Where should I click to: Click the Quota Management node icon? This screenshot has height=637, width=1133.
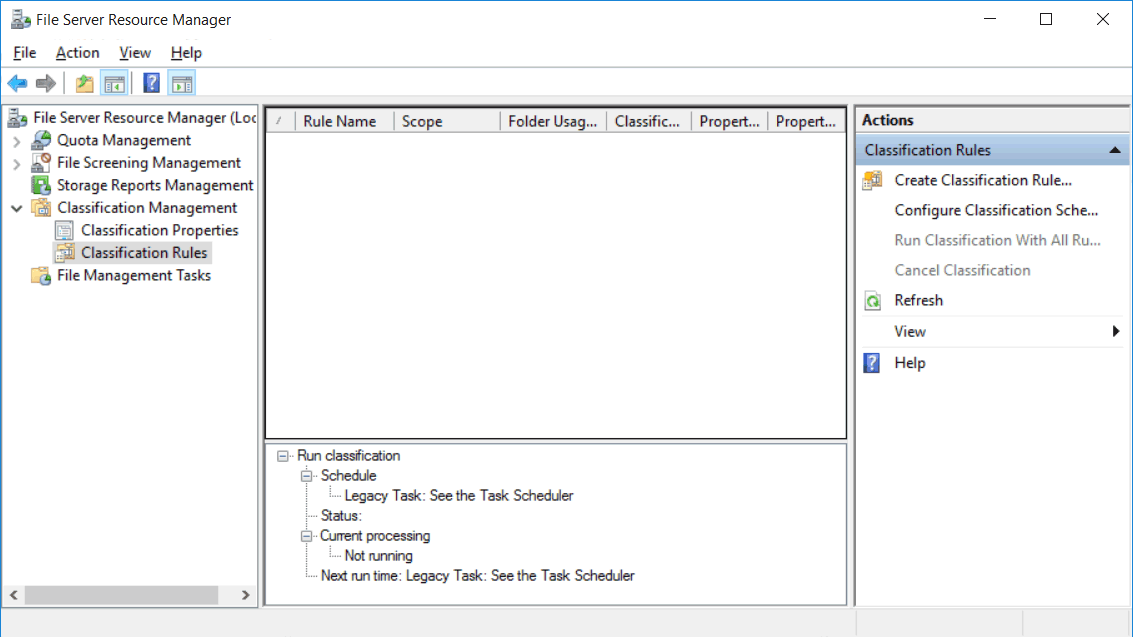[41, 140]
